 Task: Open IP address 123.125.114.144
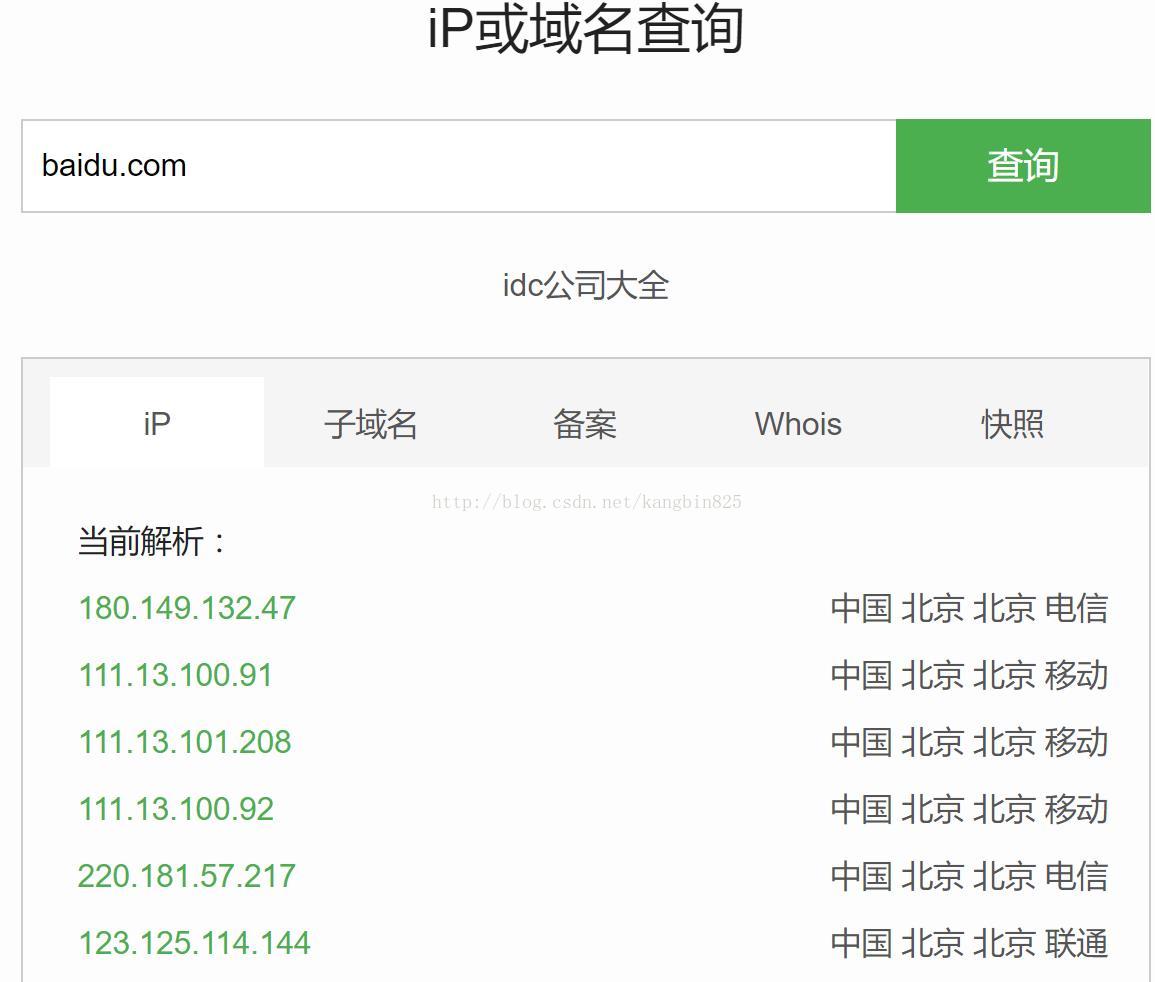(194, 944)
